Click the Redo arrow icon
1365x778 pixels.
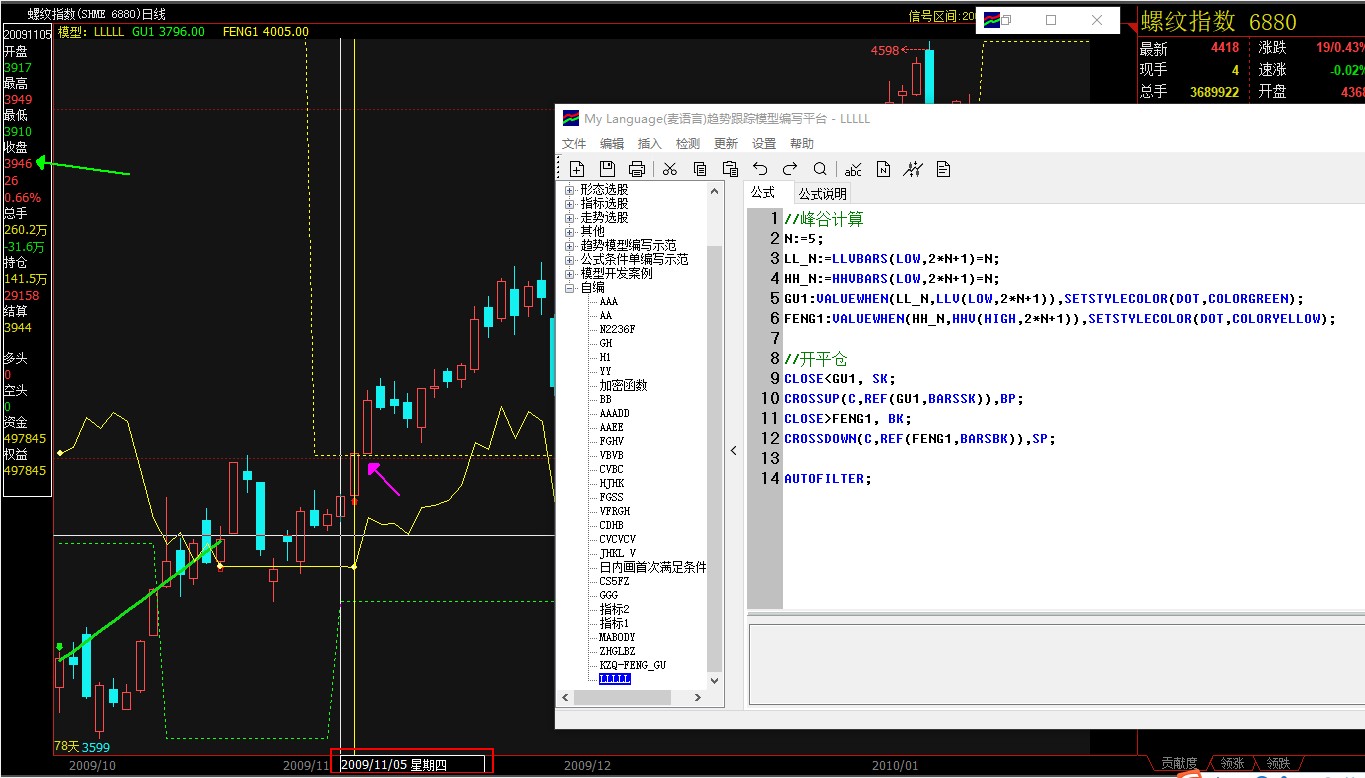pyautogui.click(x=790, y=169)
